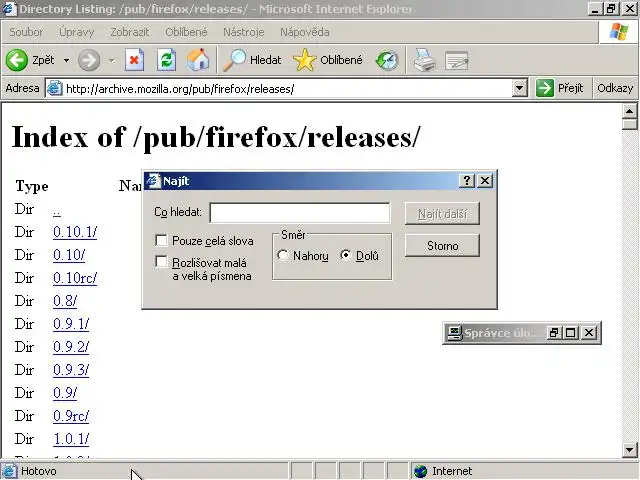The image size is (640, 480).
Task: Click the greyed Forward arrow icon
Action: [x=89, y=60]
